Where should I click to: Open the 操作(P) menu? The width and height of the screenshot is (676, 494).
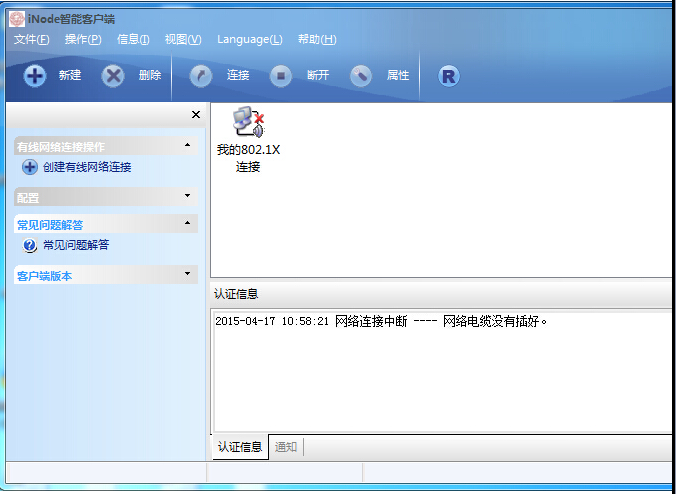pos(83,40)
